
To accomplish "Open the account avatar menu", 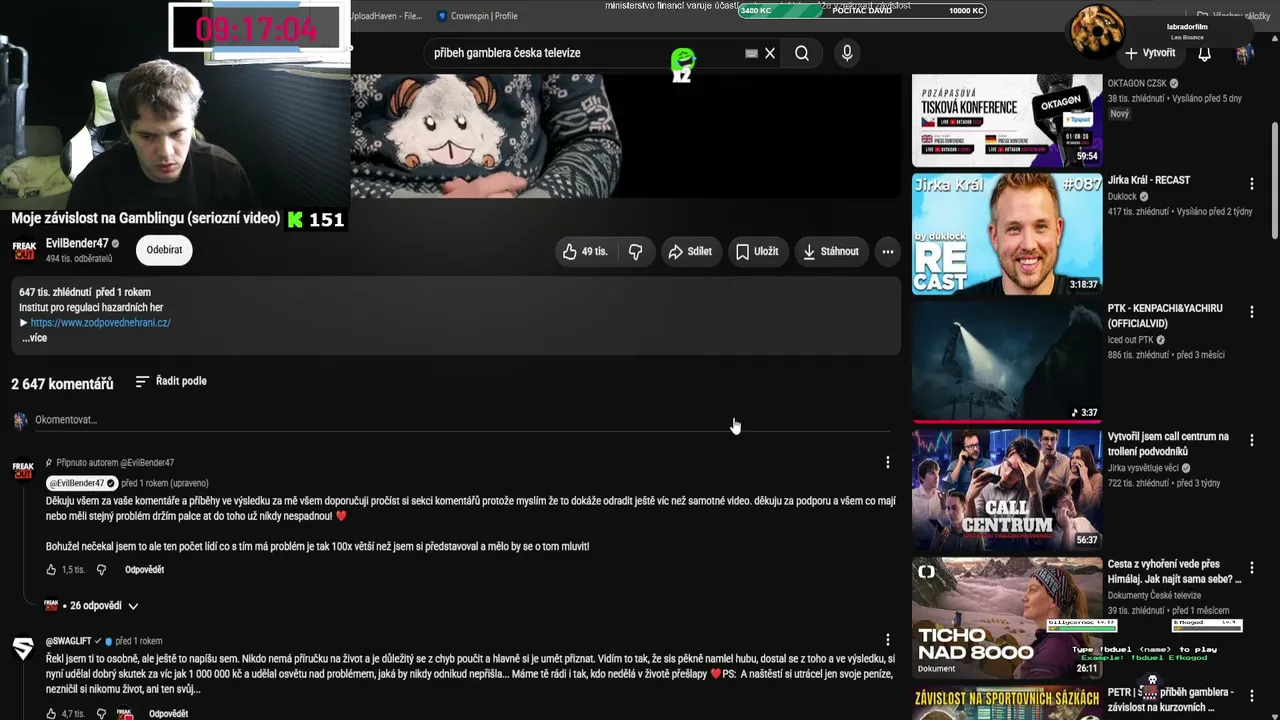I will click(1244, 53).
